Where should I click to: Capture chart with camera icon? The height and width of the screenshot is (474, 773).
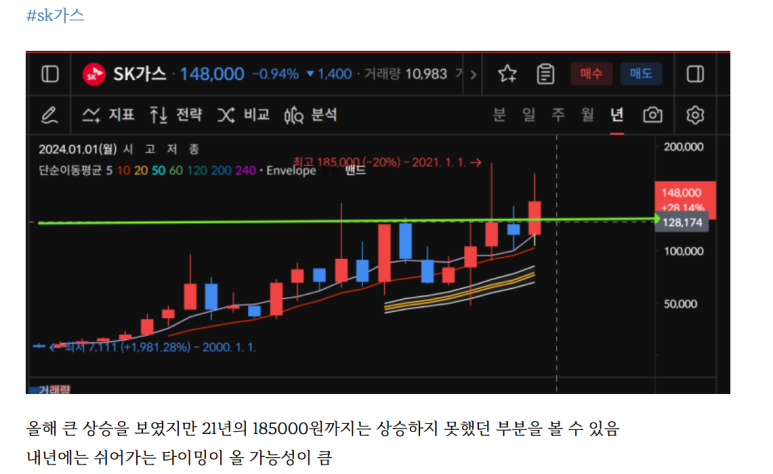click(653, 115)
